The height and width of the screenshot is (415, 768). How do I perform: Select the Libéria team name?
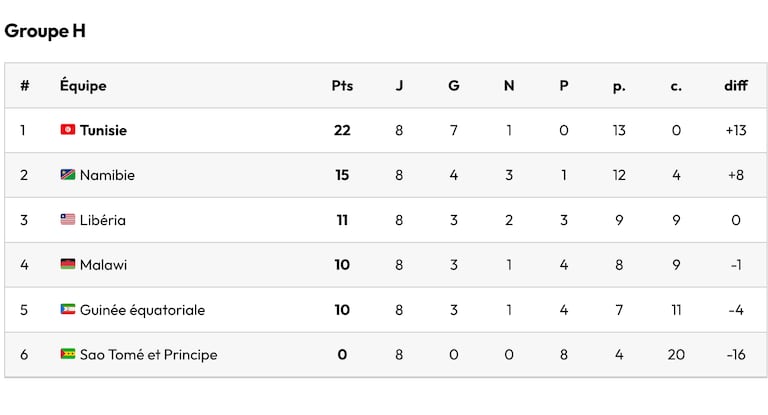(x=103, y=220)
